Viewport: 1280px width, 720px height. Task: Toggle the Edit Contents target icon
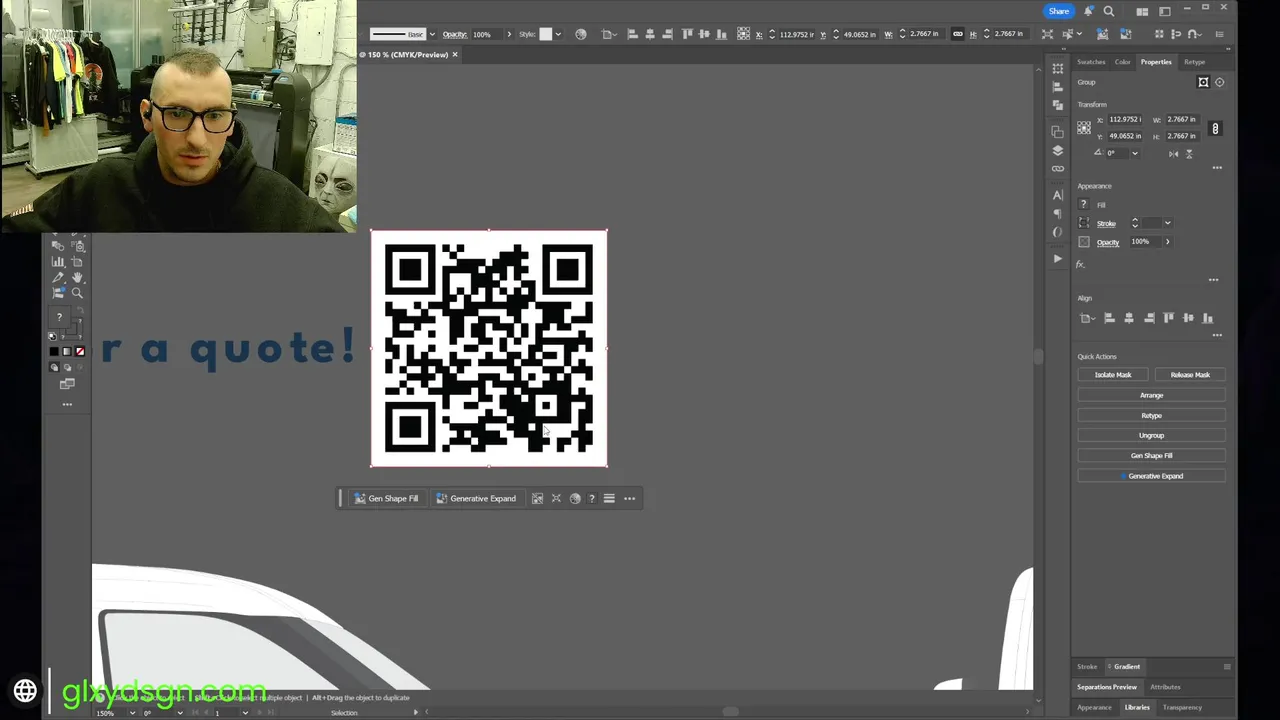1219,82
